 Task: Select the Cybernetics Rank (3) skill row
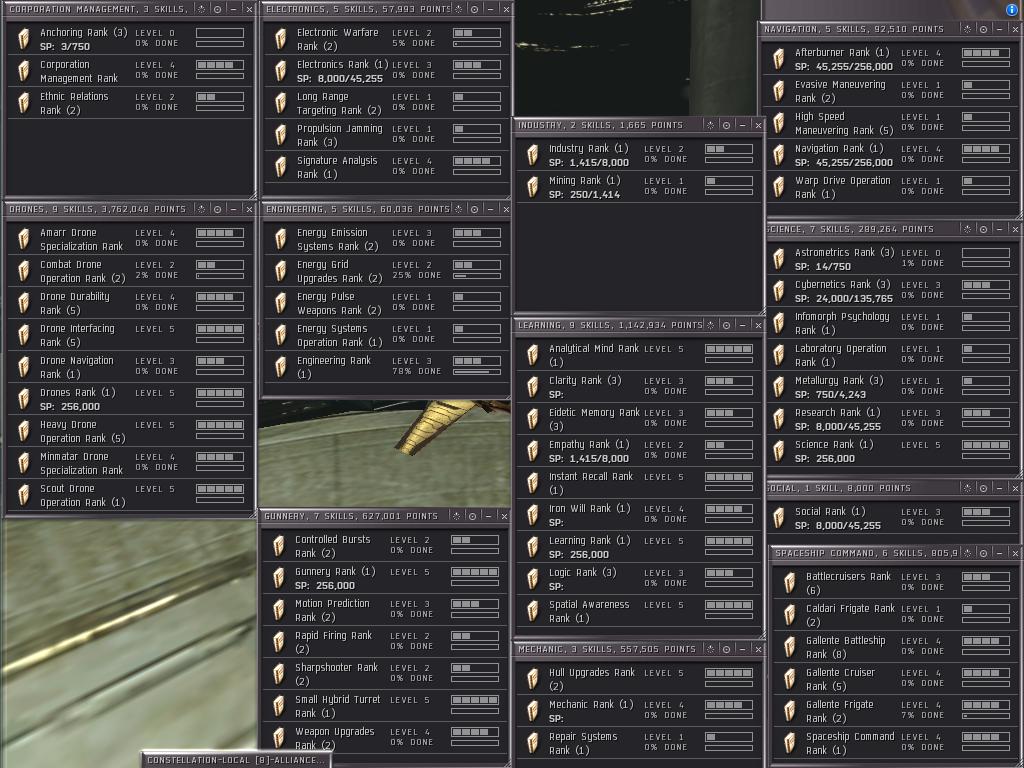[893, 291]
